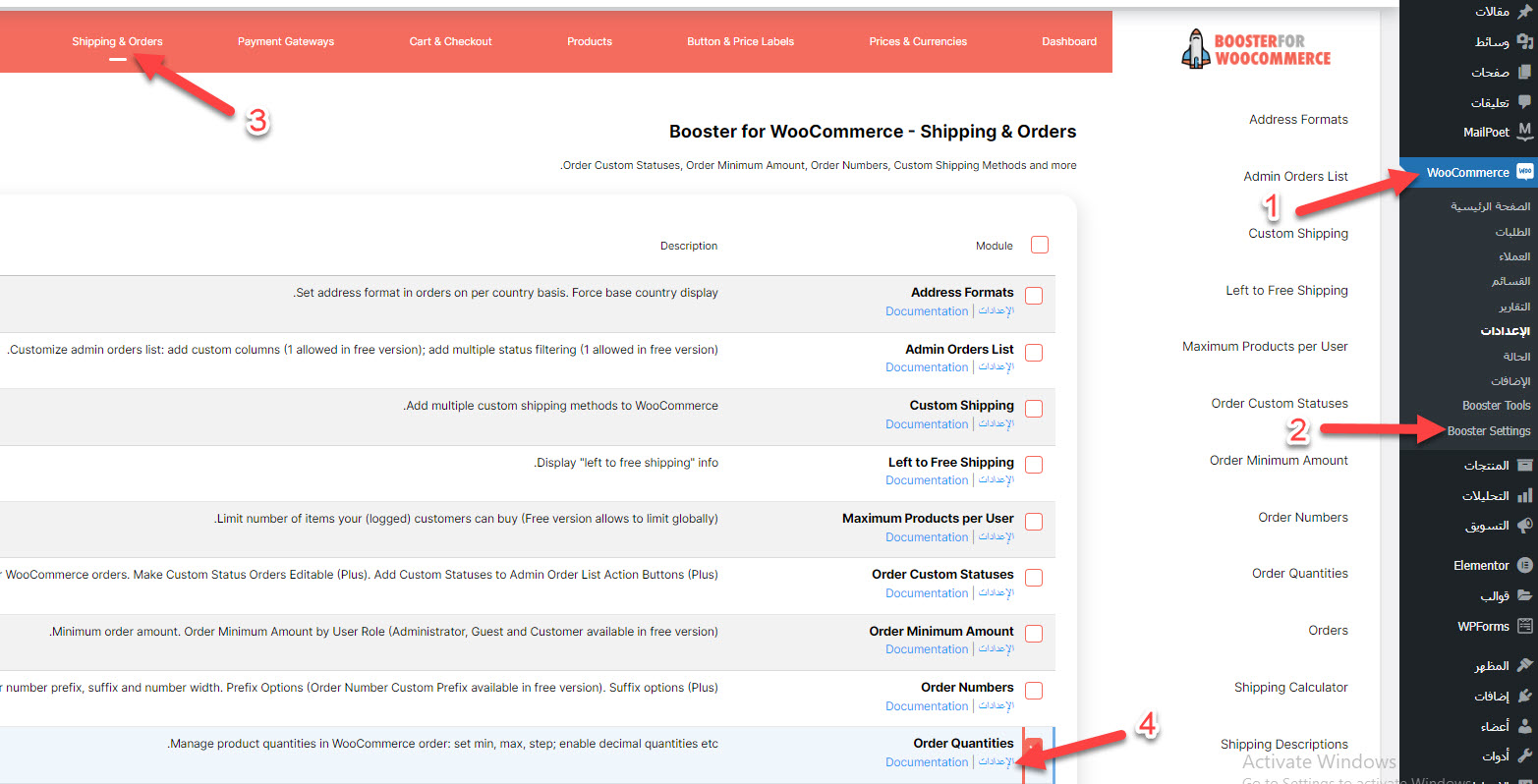The height and width of the screenshot is (784, 1538).
Task: Open the media (وسائط) icon in the sidebar
Action: (1524, 41)
